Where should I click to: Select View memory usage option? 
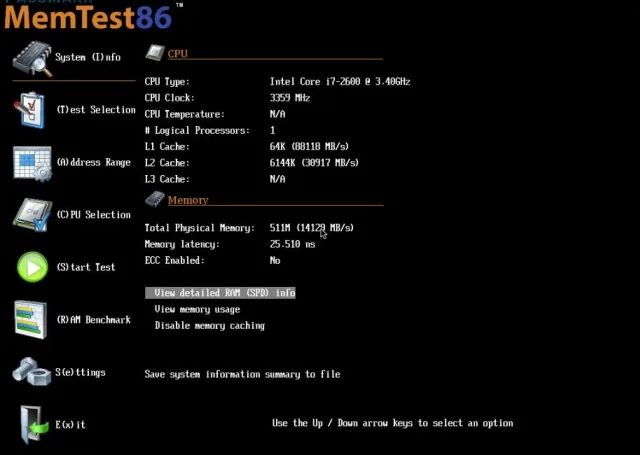(197, 309)
